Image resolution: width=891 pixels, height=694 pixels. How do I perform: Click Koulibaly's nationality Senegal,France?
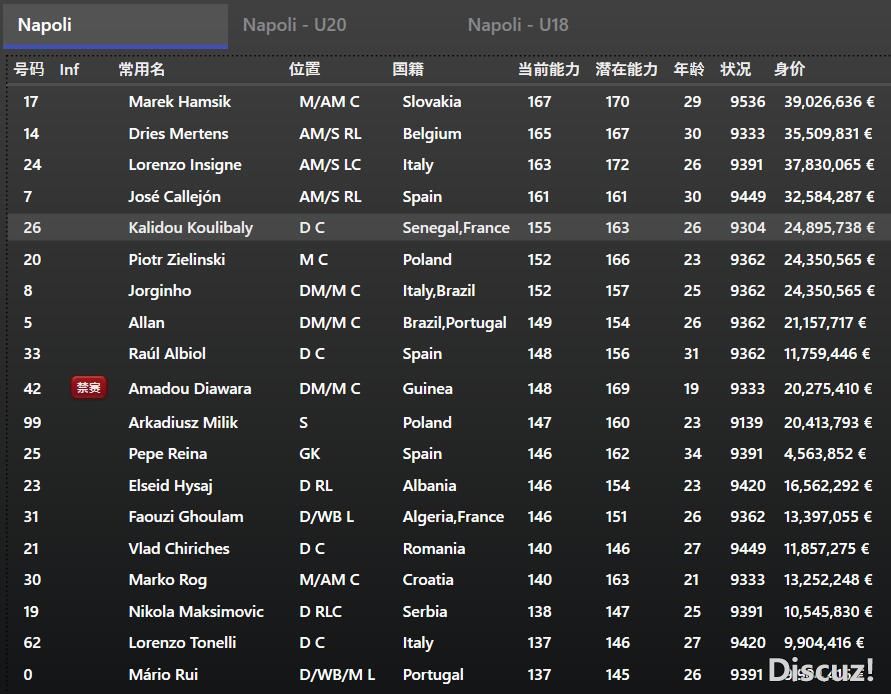pos(456,228)
